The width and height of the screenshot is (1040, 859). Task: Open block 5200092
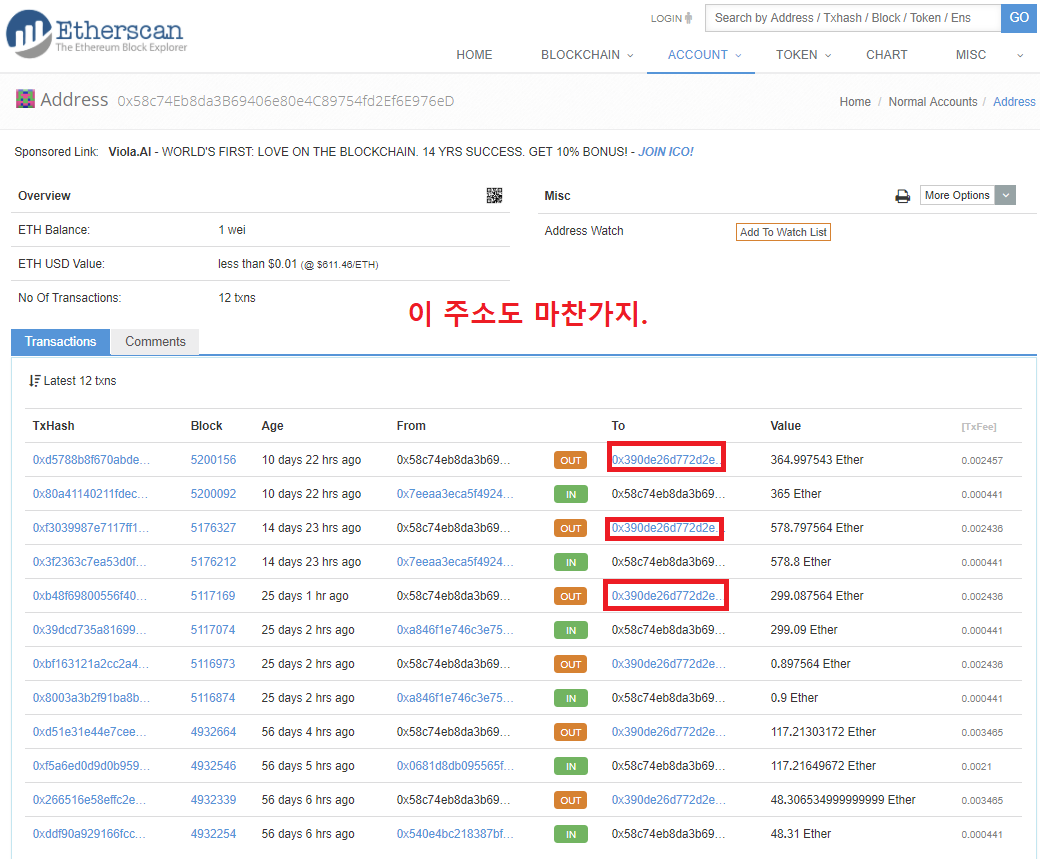213,494
